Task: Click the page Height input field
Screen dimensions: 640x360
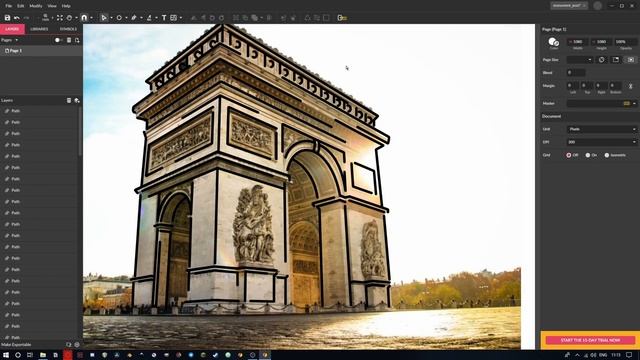Action: click(601, 42)
